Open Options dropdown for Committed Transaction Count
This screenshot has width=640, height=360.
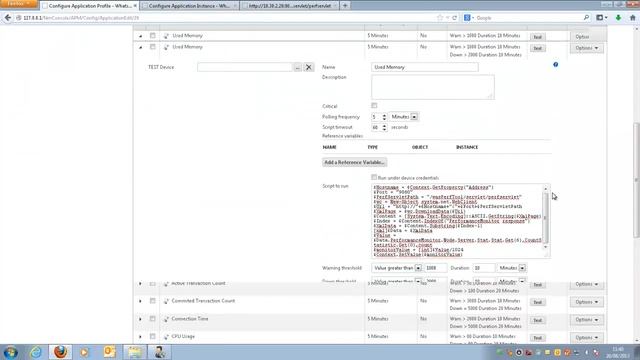[587, 302]
